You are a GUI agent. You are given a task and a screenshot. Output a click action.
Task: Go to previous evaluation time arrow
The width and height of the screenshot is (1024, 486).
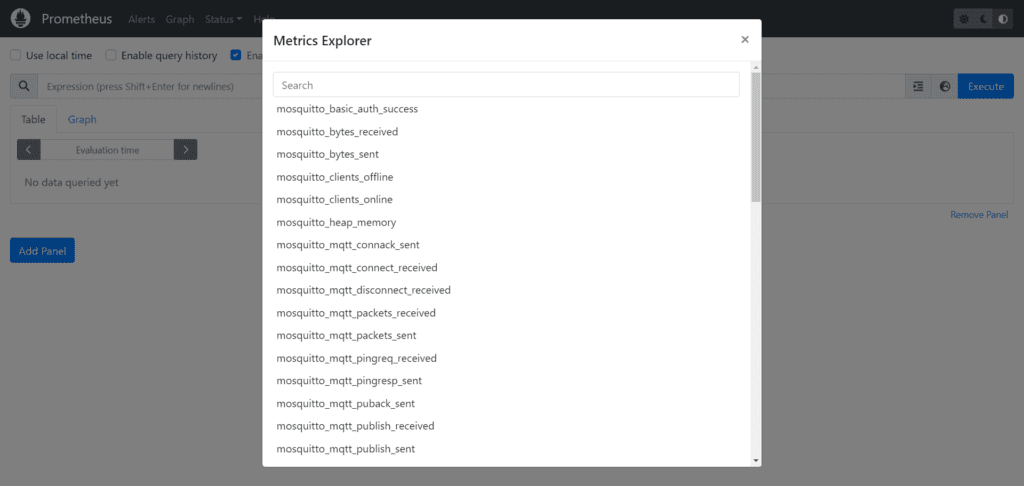[29, 150]
